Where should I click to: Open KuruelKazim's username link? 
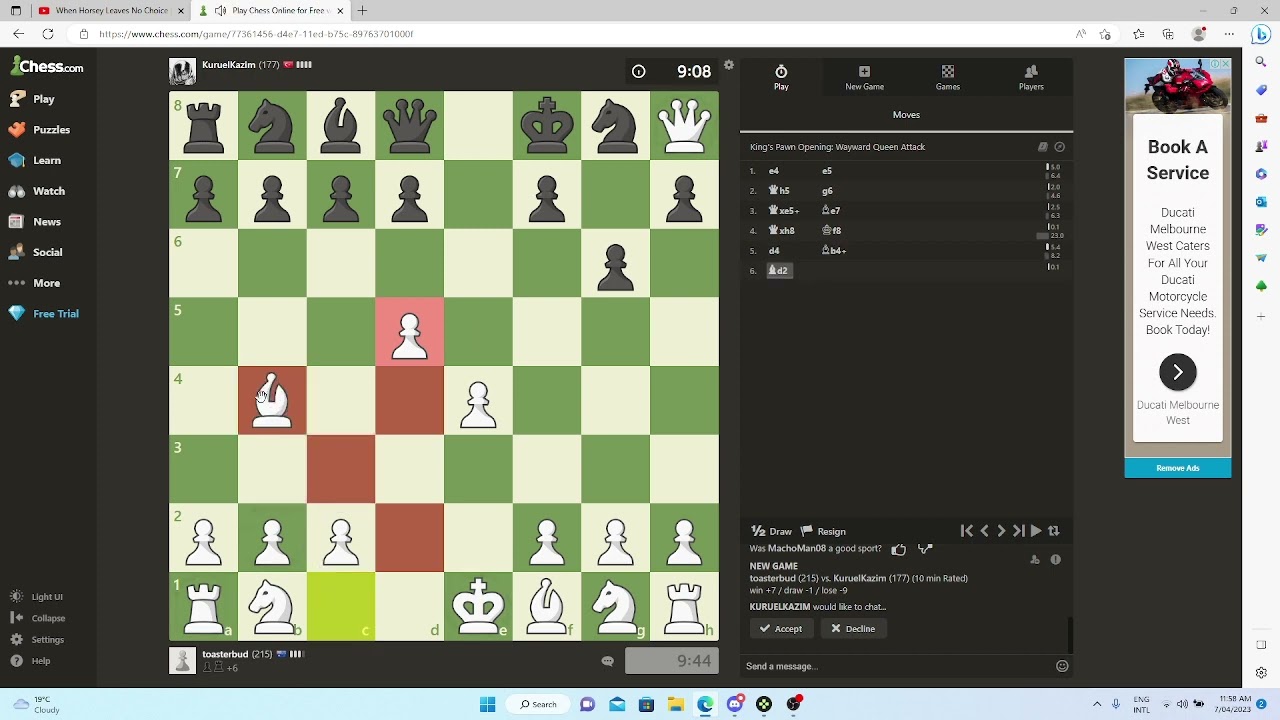coord(229,65)
